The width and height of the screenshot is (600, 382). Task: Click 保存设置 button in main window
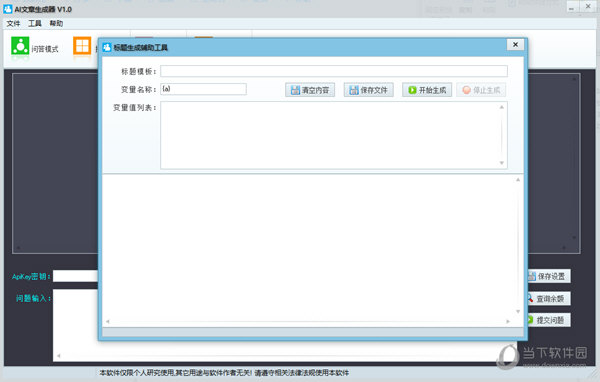[549, 276]
